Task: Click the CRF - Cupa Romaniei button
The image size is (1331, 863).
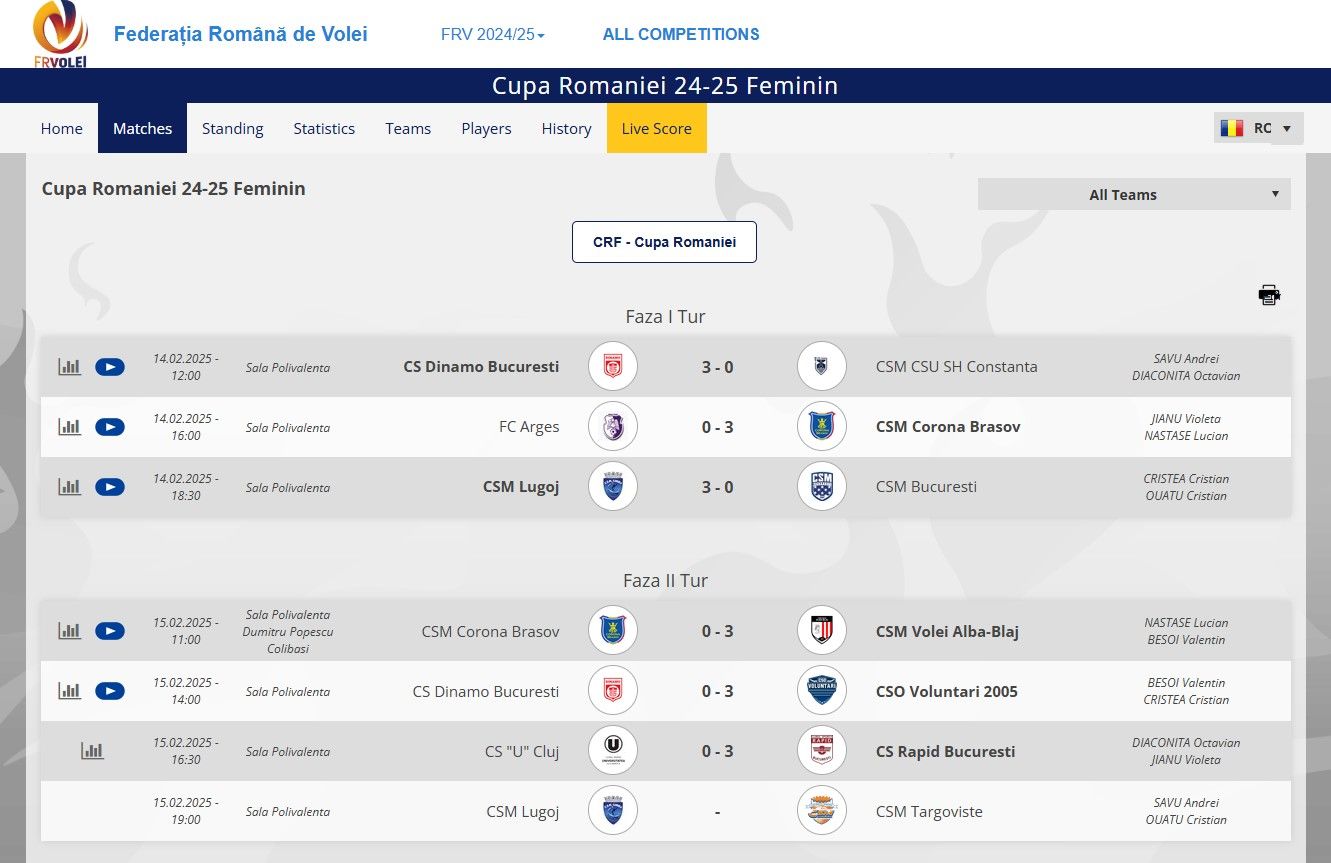Action: [x=664, y=242]
